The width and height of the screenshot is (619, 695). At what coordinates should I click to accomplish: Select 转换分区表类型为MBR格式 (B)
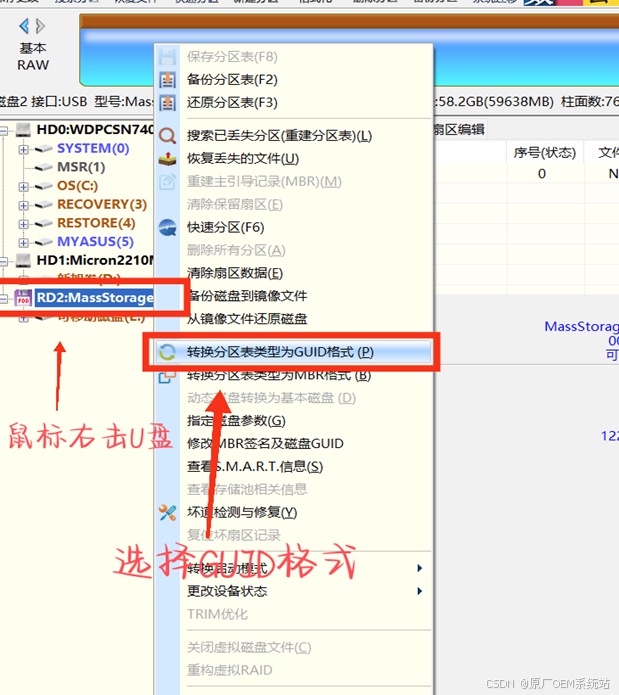click(x=279, y=375)
